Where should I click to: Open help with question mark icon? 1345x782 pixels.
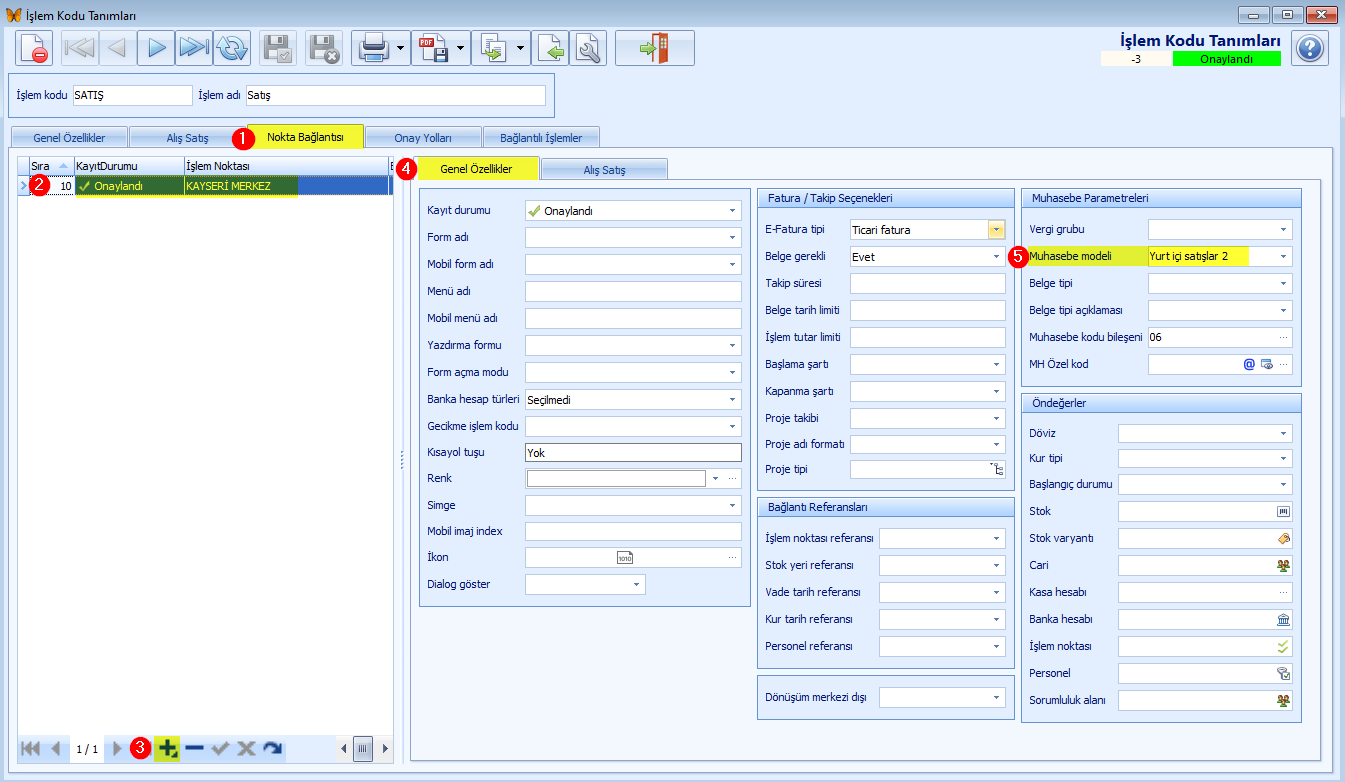coord(1310,48)
